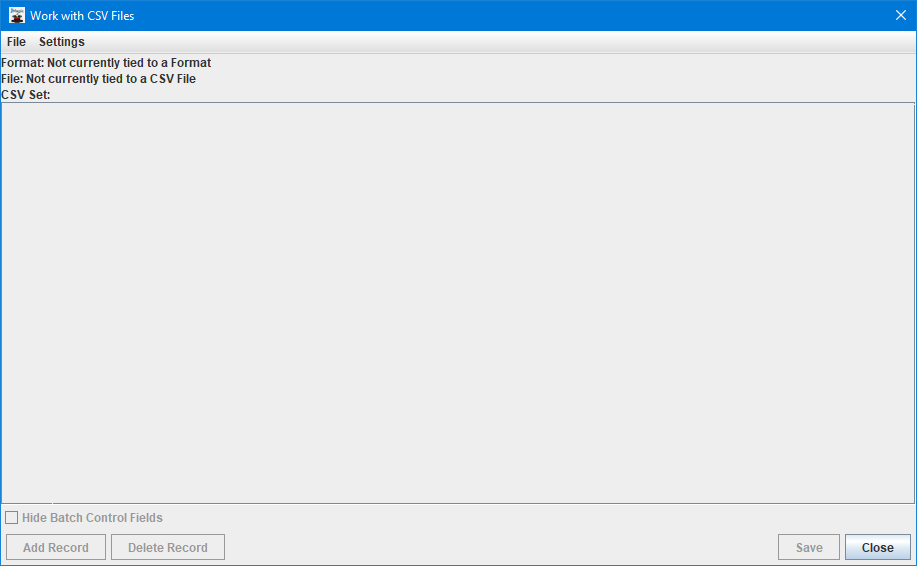Viewport: 917px width, 566px height.
Task: Click the Add Record button
Action: click(x=56, y=547)
